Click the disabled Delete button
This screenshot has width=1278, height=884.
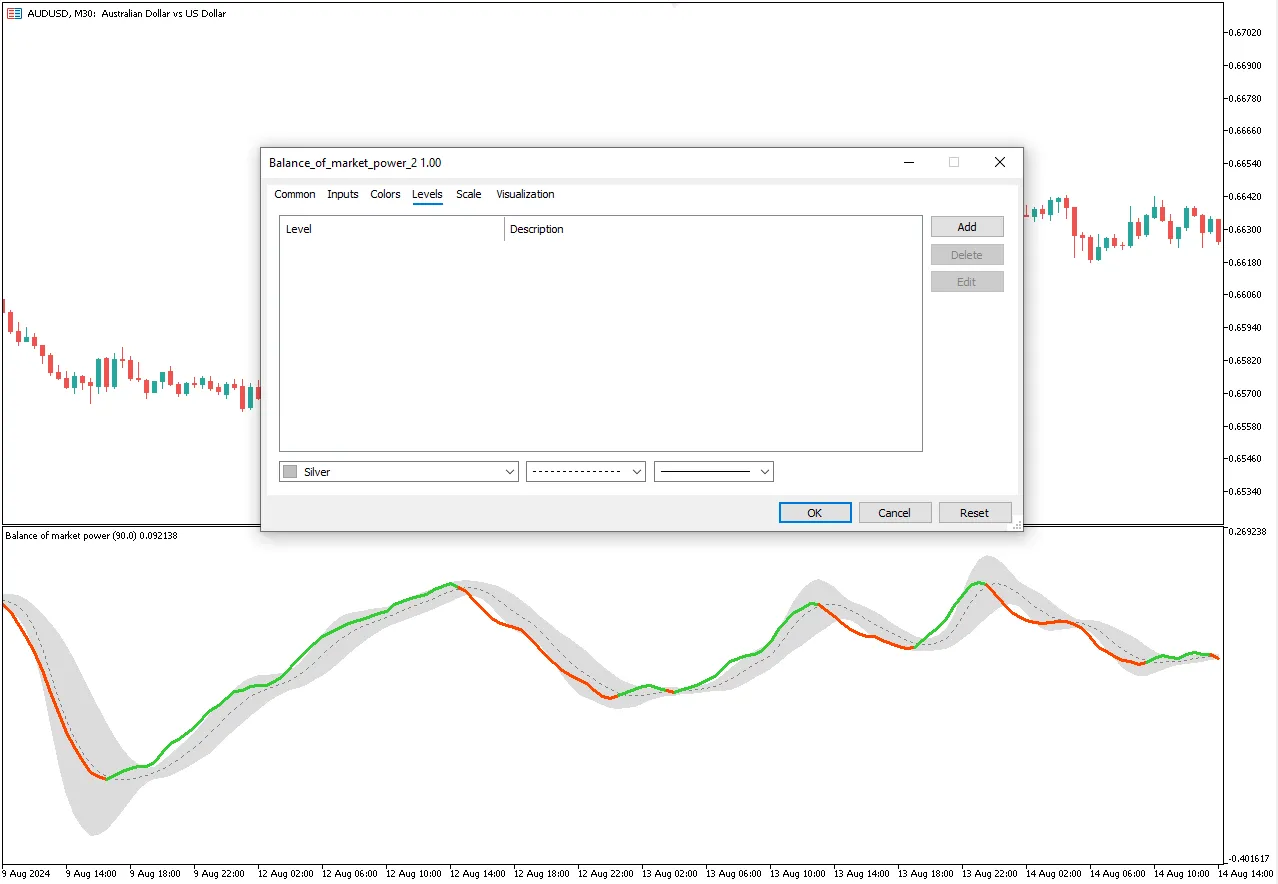(x=967, y=255)
